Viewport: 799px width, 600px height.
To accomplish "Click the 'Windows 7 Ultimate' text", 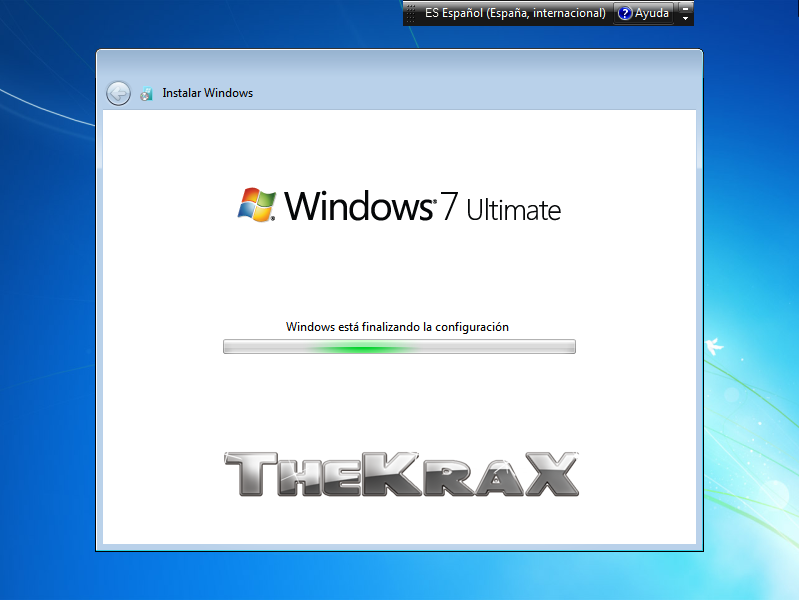I will tap(422, 206).
